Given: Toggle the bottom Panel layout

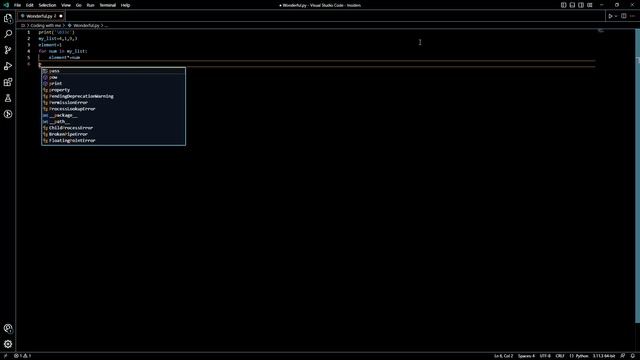Looking at the screenshot, I should pos(572,5).
